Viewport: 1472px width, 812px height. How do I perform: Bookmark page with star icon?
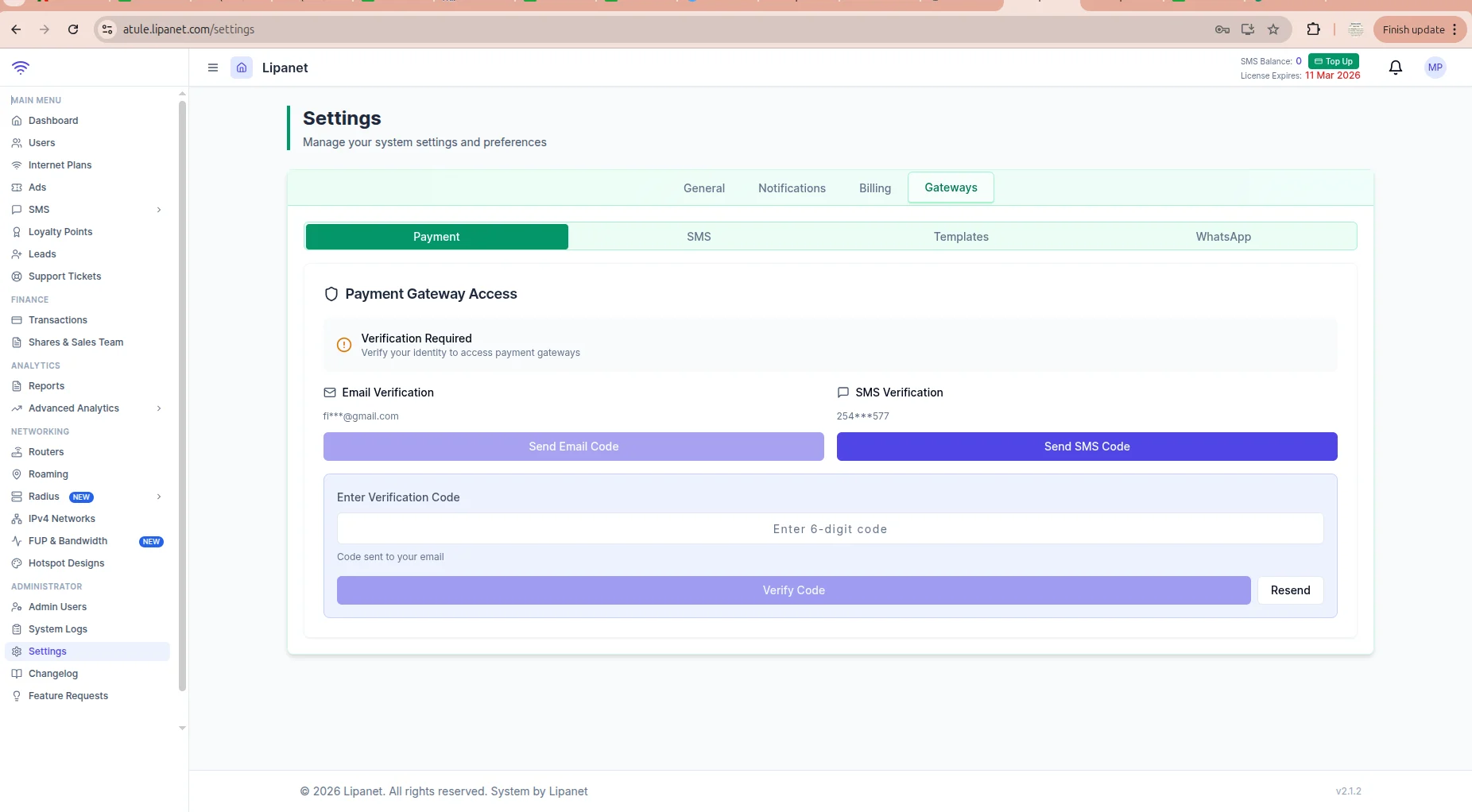pos(1273,29)
